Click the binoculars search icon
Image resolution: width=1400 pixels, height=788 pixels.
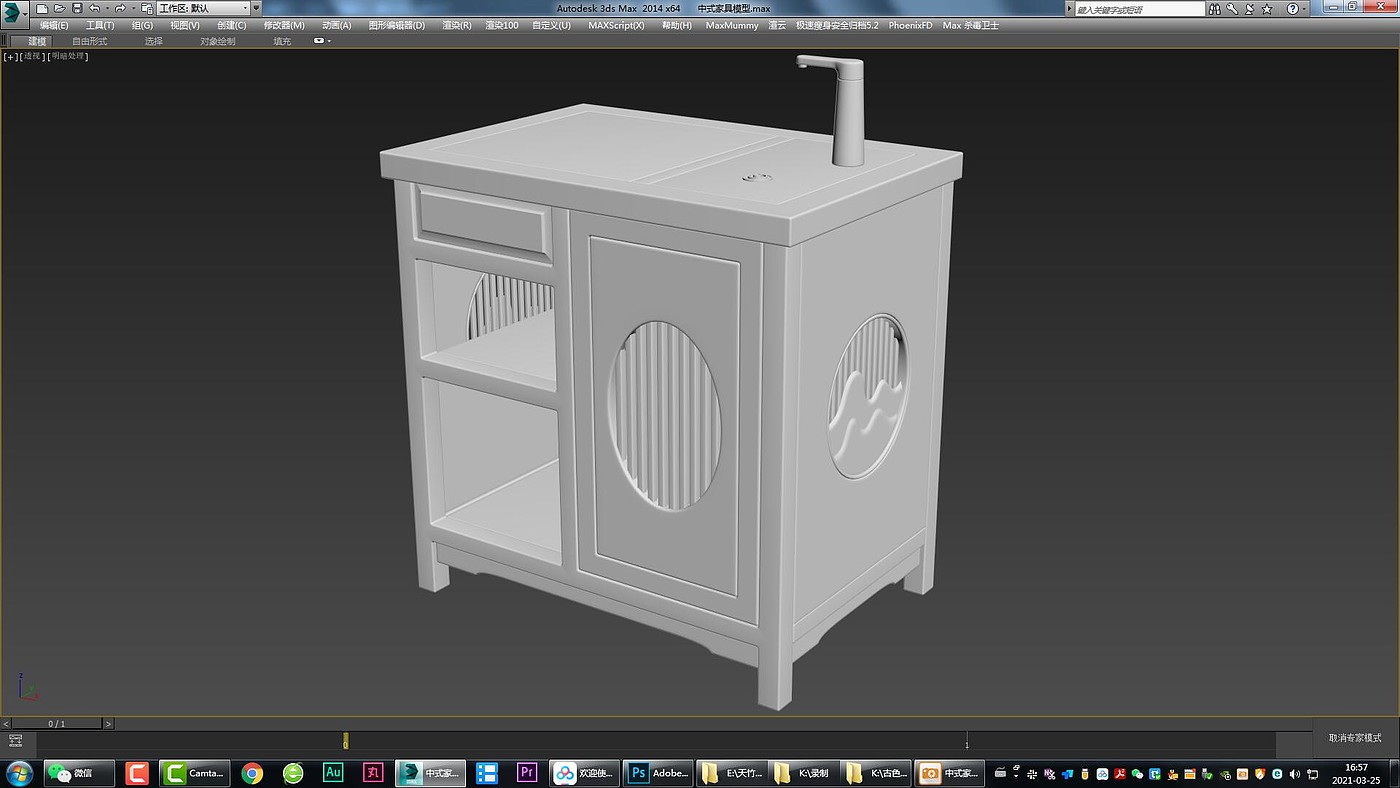(1214, 8)
